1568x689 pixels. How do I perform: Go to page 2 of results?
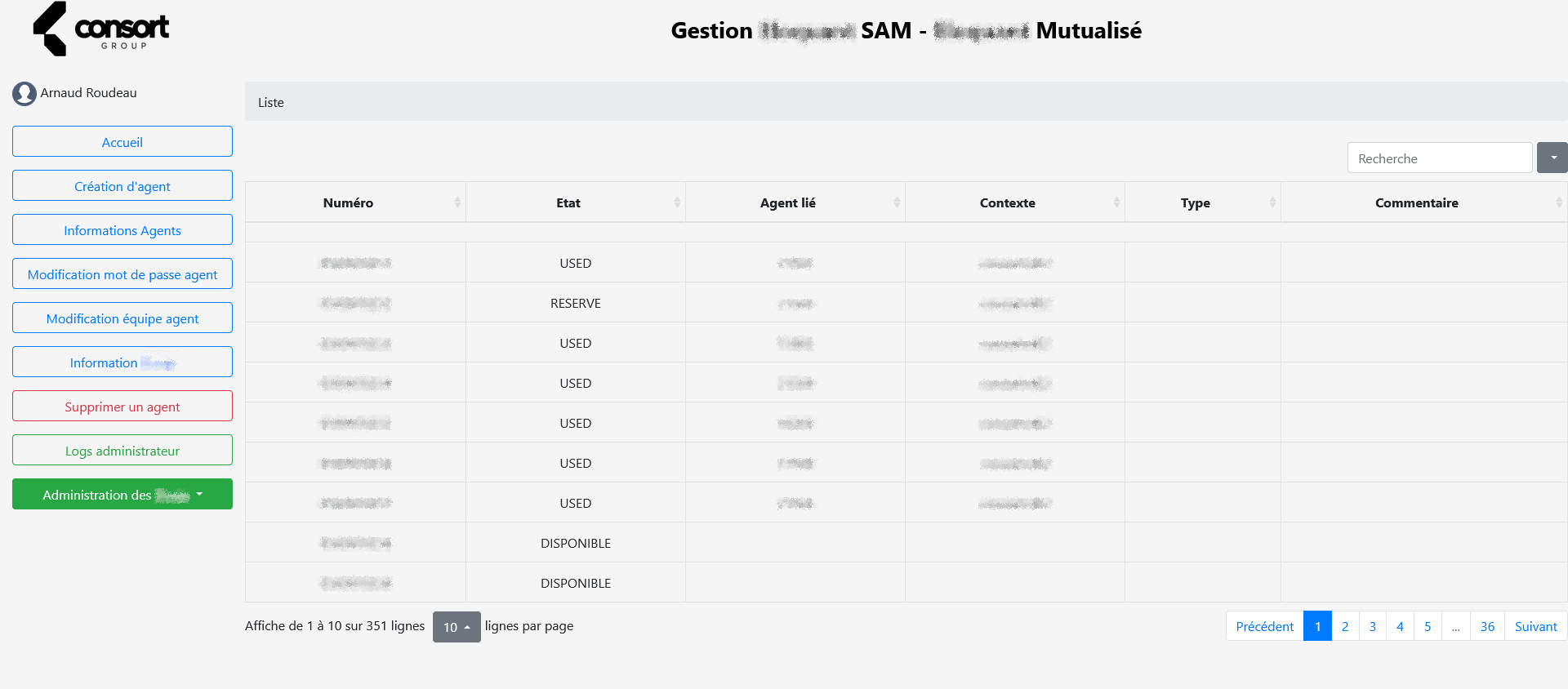1345,626
